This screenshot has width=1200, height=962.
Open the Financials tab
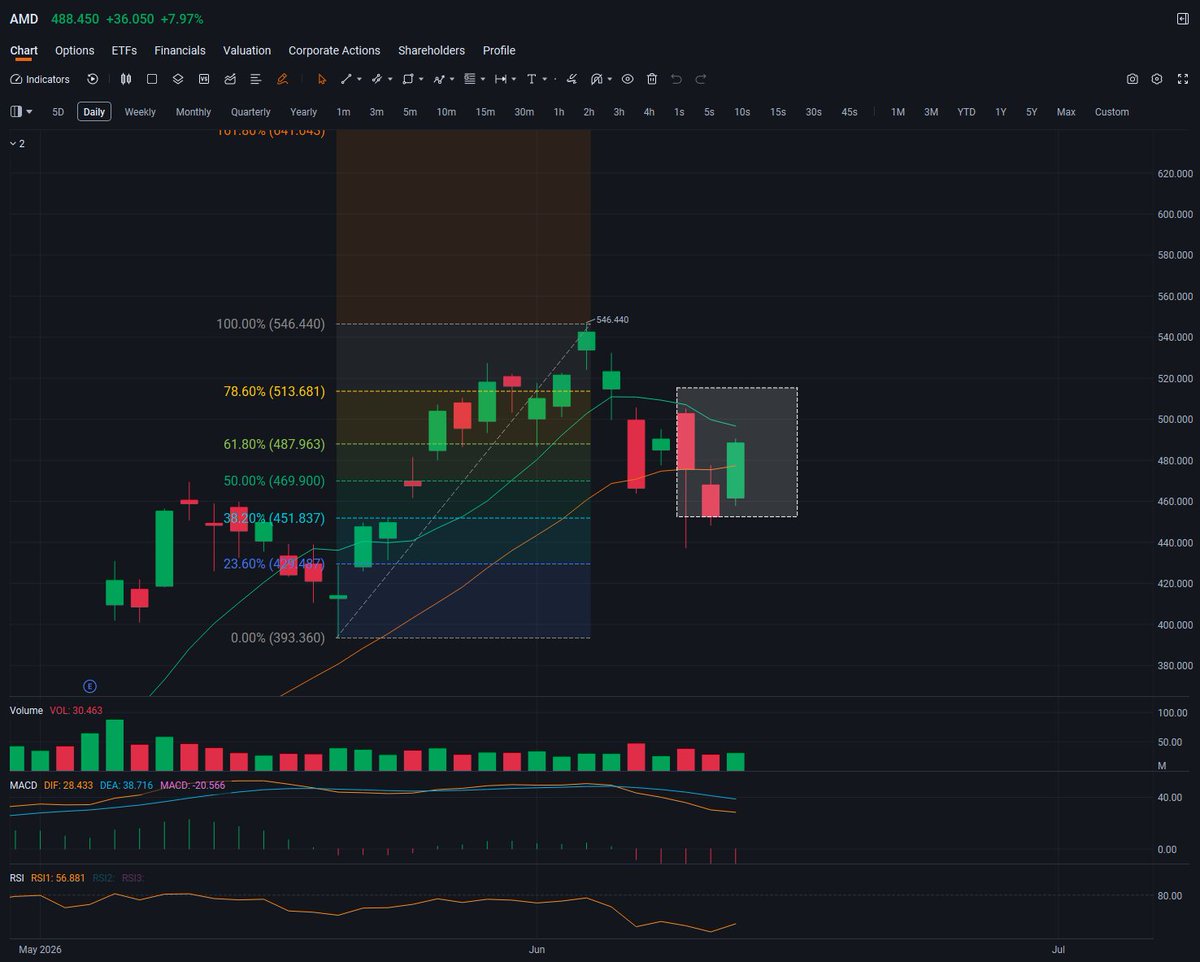coord(180,50)
